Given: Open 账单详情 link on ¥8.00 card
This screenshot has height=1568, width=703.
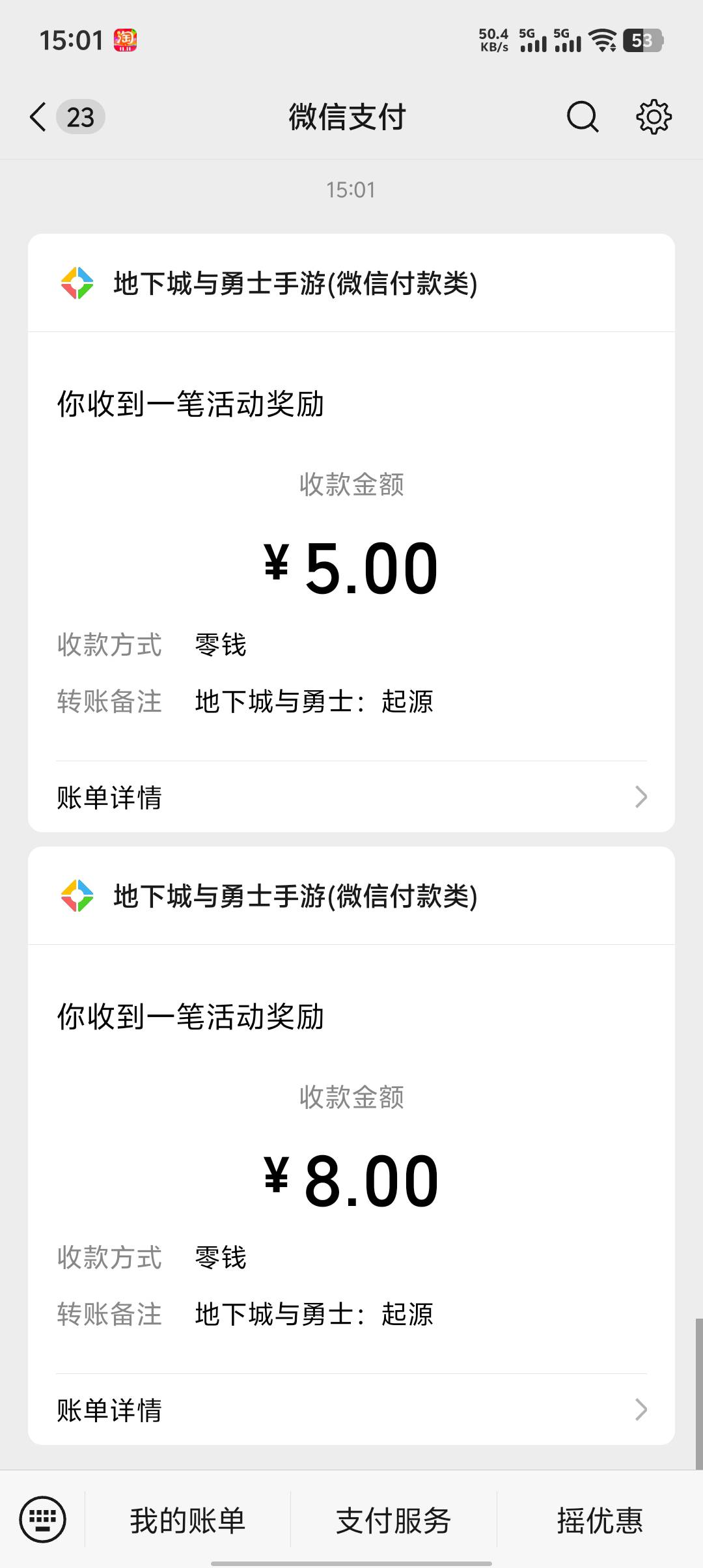Looking at the screenshot, I should pyautogui.click(x=109, y=1410).
